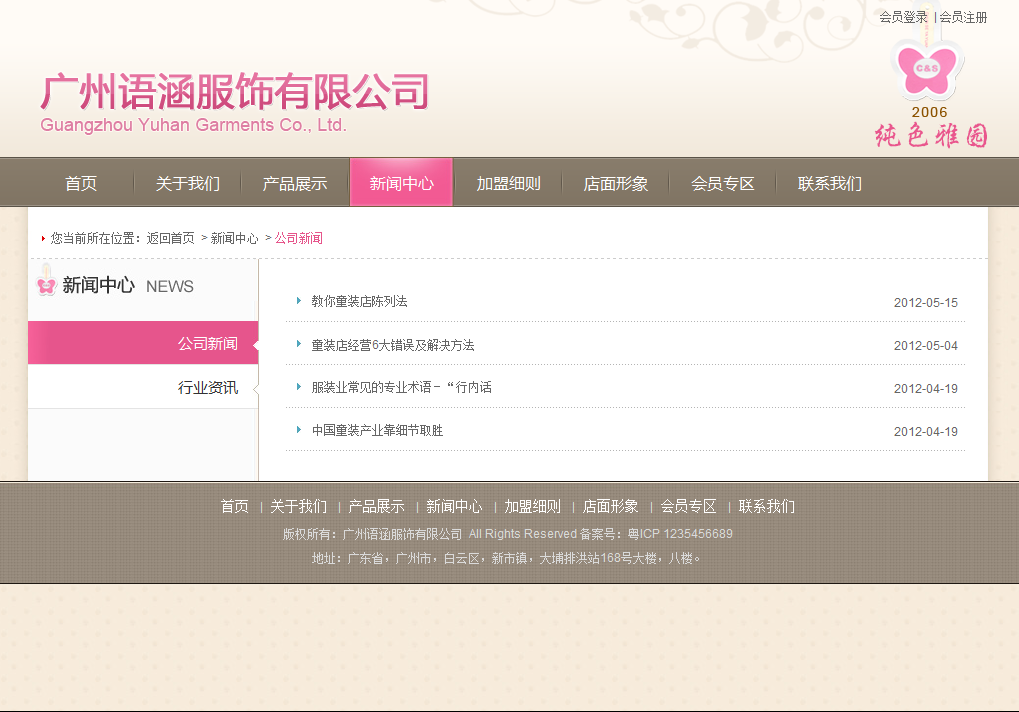Click the C&S butterfly logo badge
Screen dimensions: 1019x712
pos(927,68)
